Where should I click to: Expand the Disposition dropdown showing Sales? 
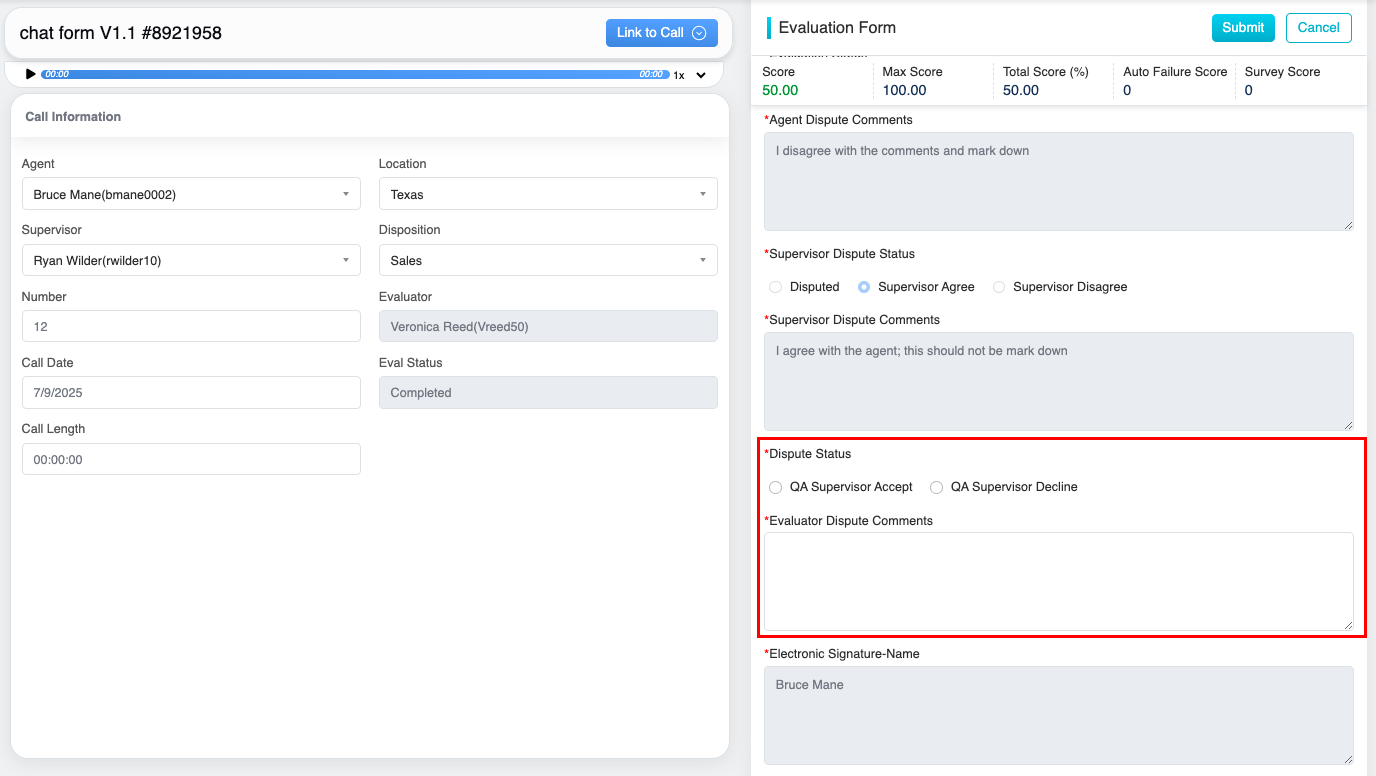(547, 260)
